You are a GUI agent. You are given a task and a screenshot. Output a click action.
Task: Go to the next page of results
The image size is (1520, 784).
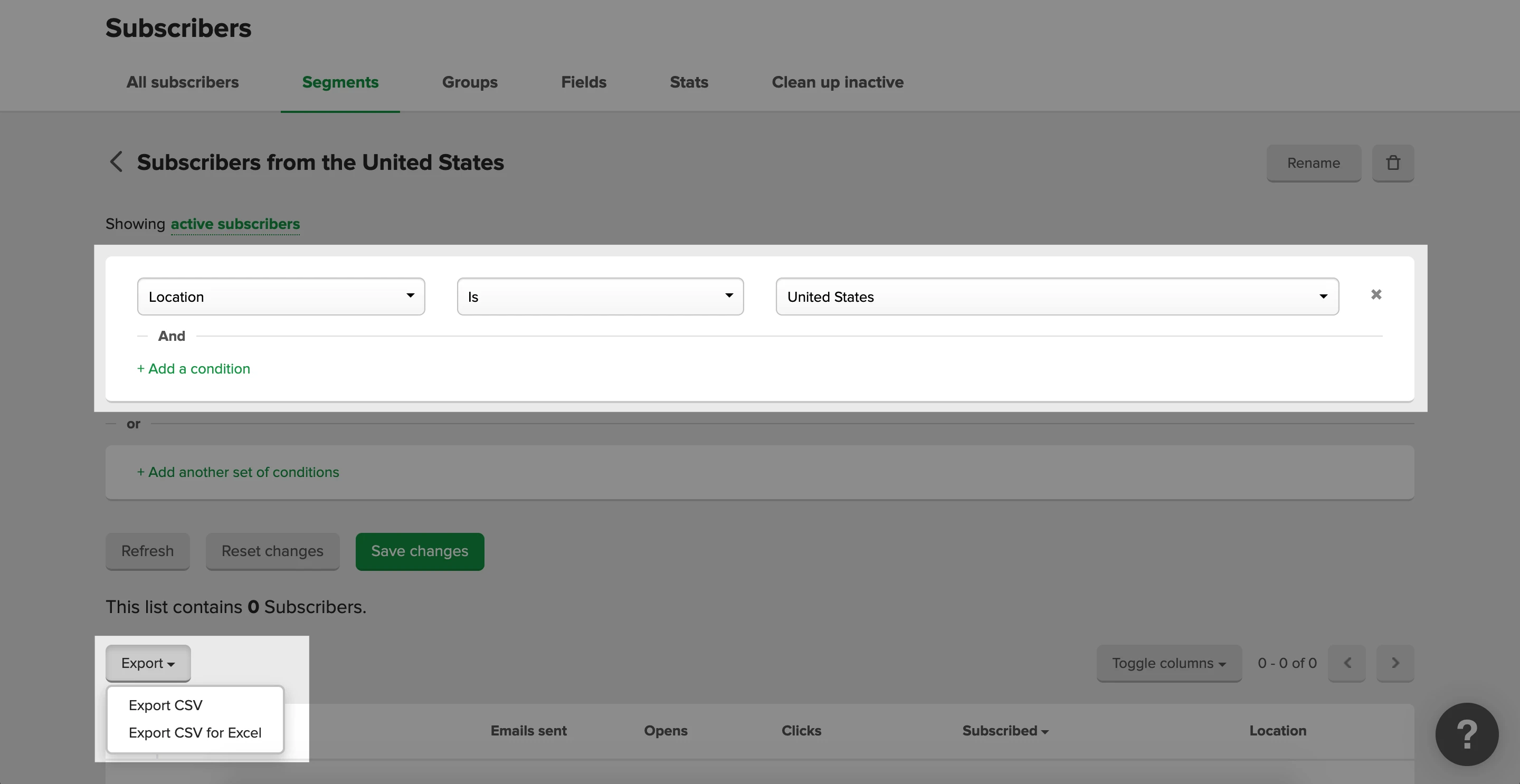coord(1395,663)
